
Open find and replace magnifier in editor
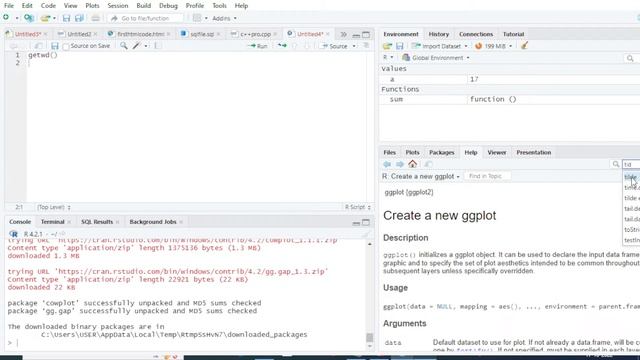click(x=124, y=46)
